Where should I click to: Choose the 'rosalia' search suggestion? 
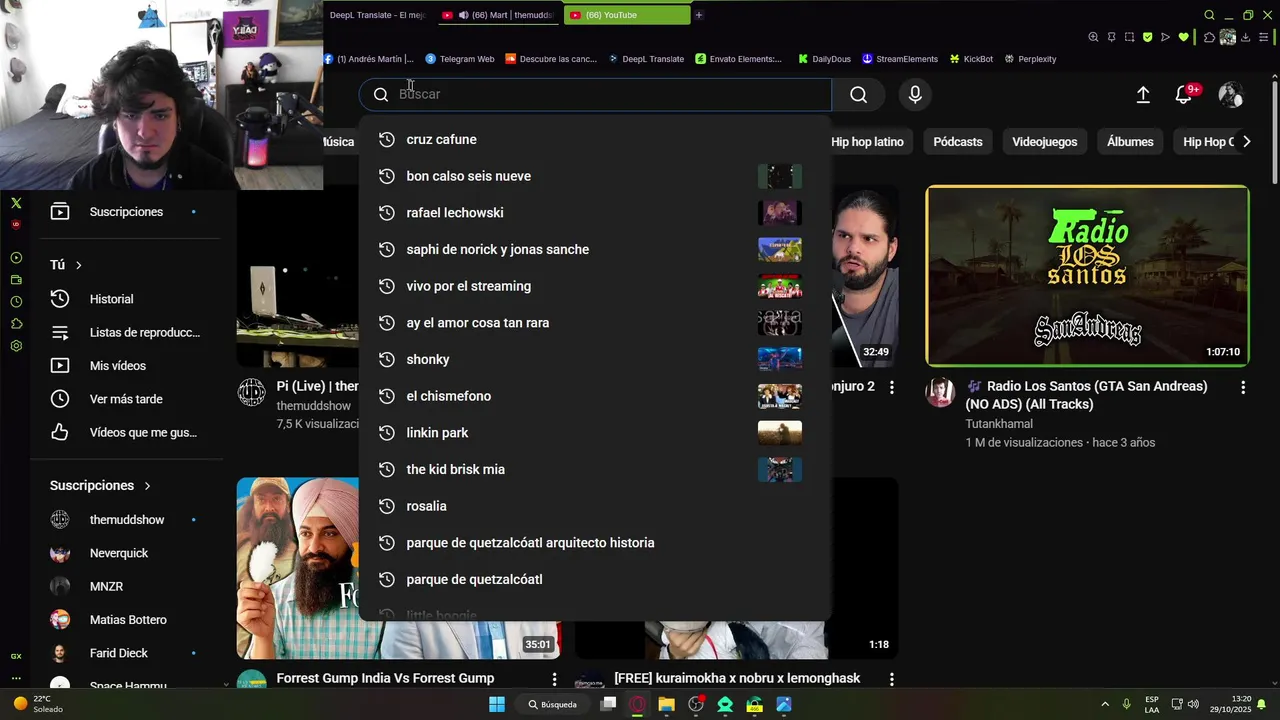point(595,506)
